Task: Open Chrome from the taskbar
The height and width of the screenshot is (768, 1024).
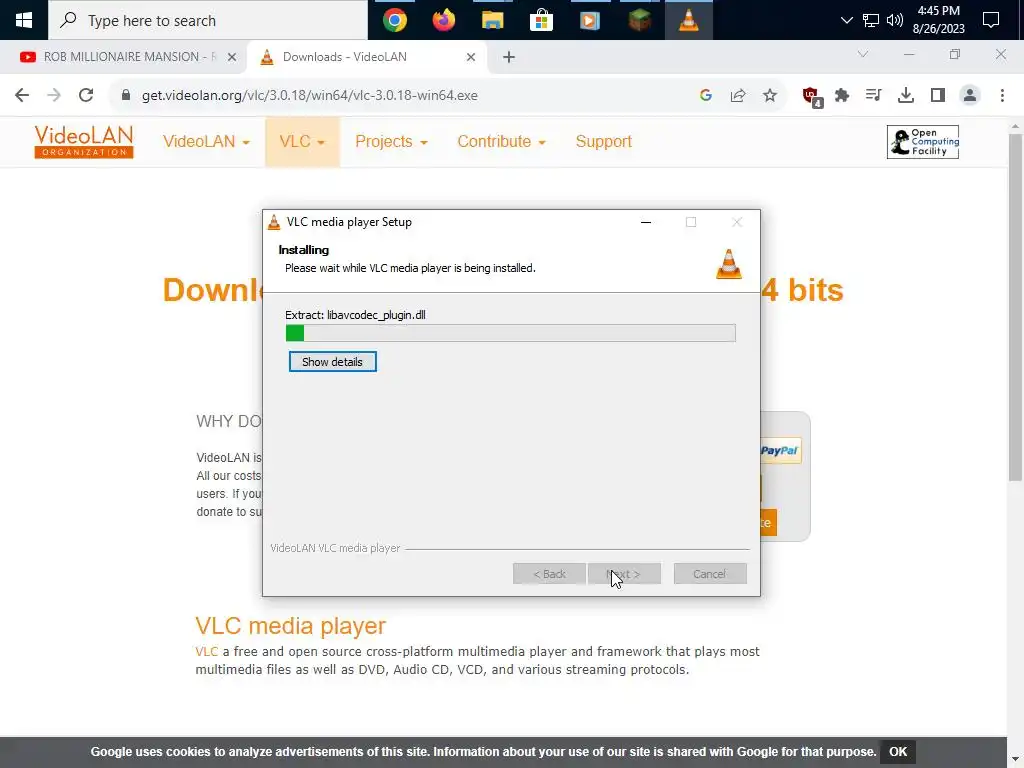Action: [394, 20]
